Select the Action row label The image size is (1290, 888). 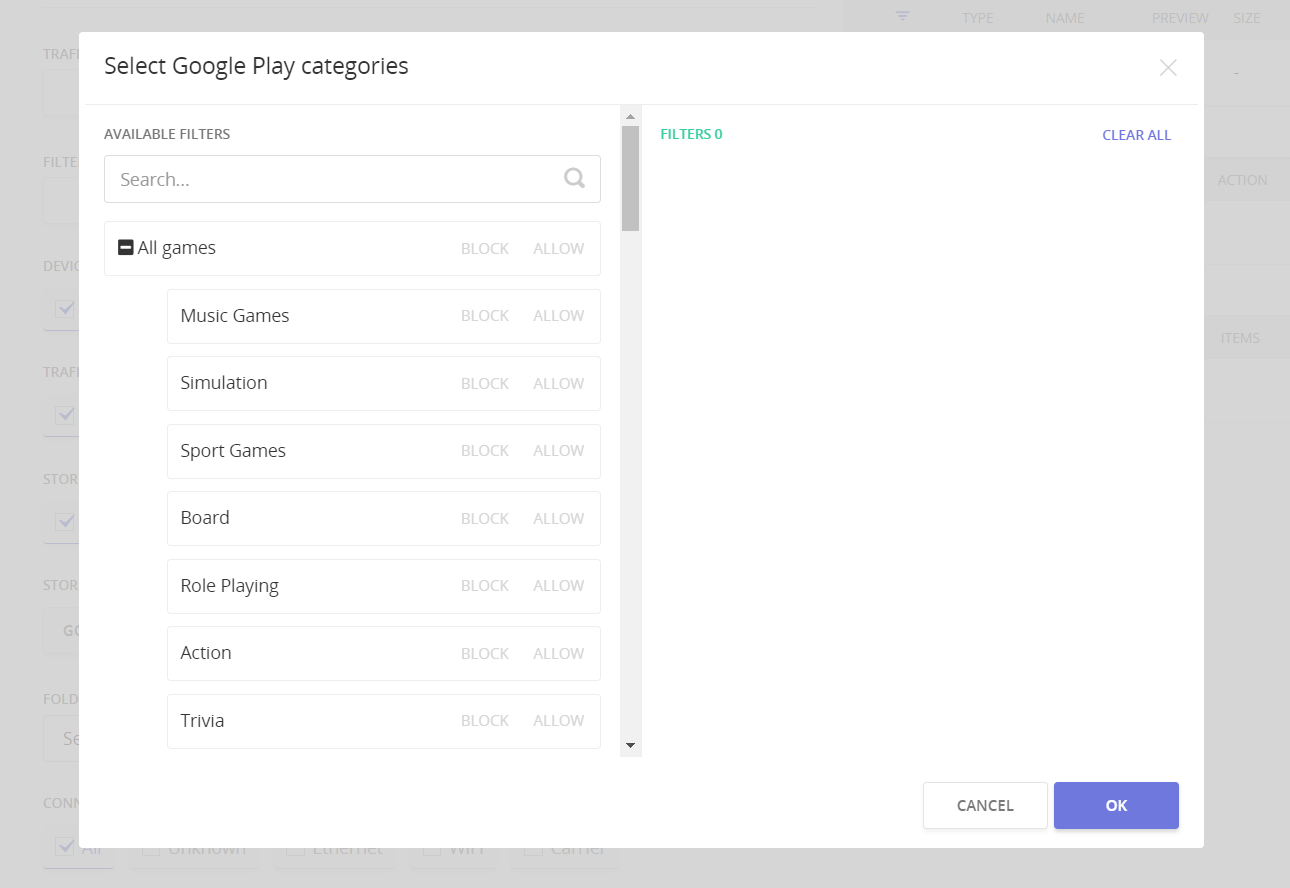tap(206, 653)
